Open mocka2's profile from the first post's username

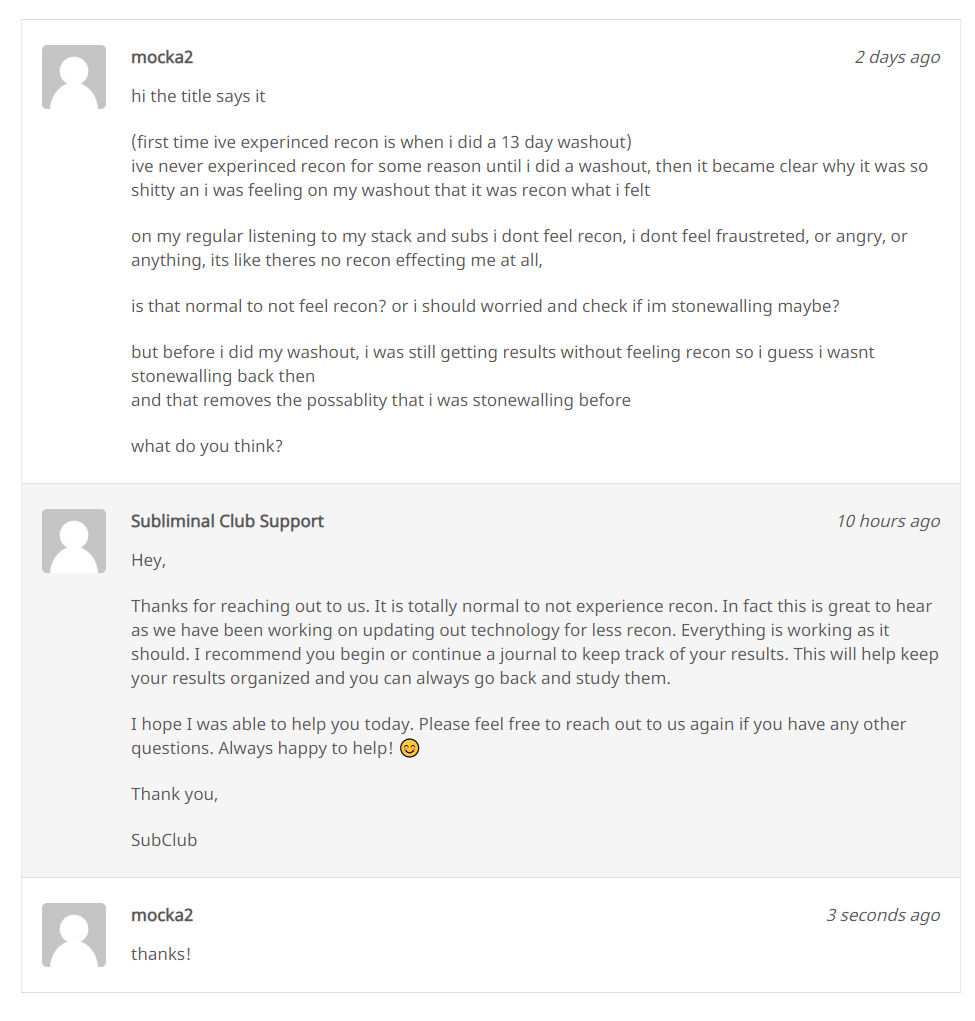[162, 57]
